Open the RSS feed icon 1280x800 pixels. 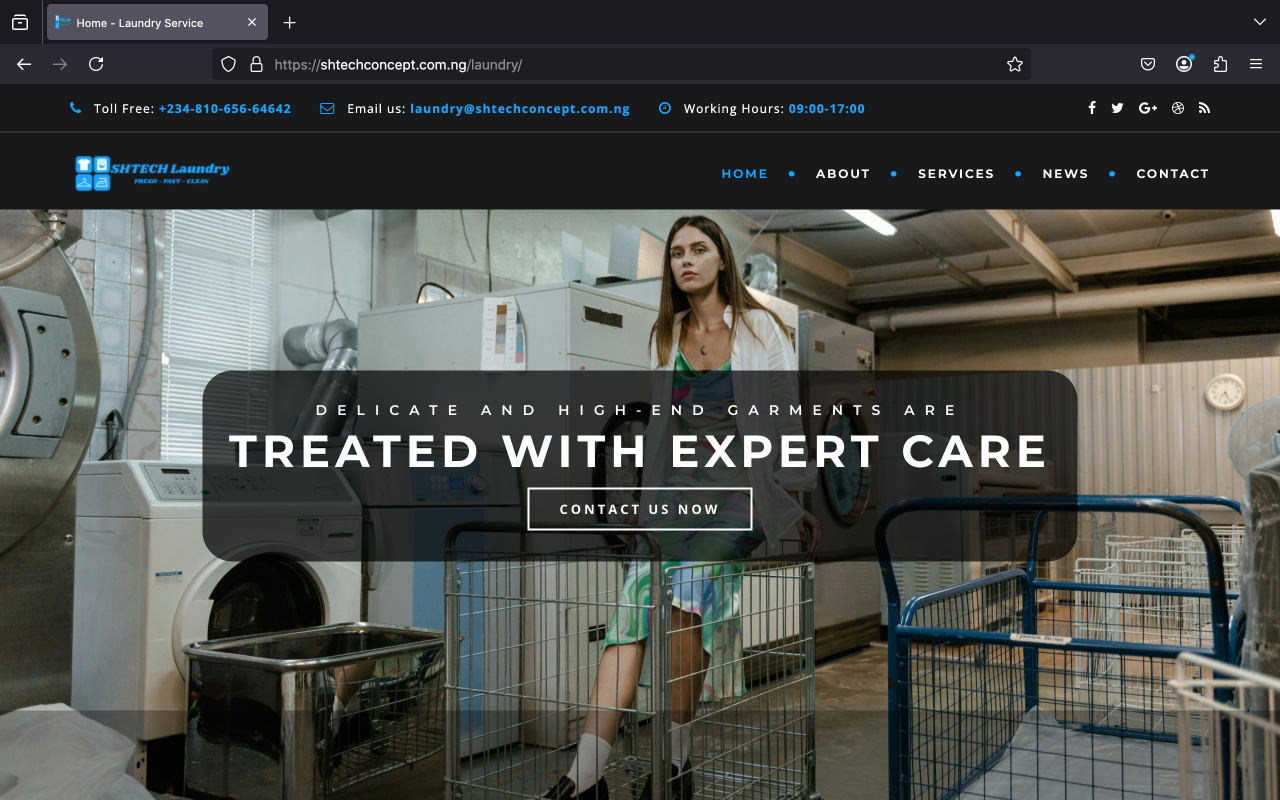point(1204,108)
